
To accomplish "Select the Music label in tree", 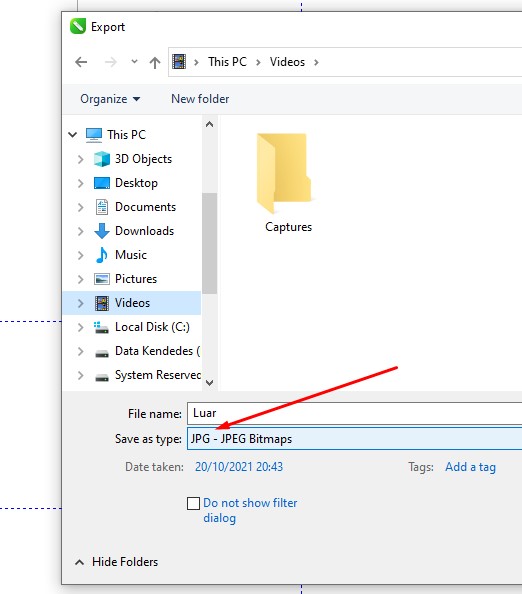I will pyautogui.click(x=131, y=255).
